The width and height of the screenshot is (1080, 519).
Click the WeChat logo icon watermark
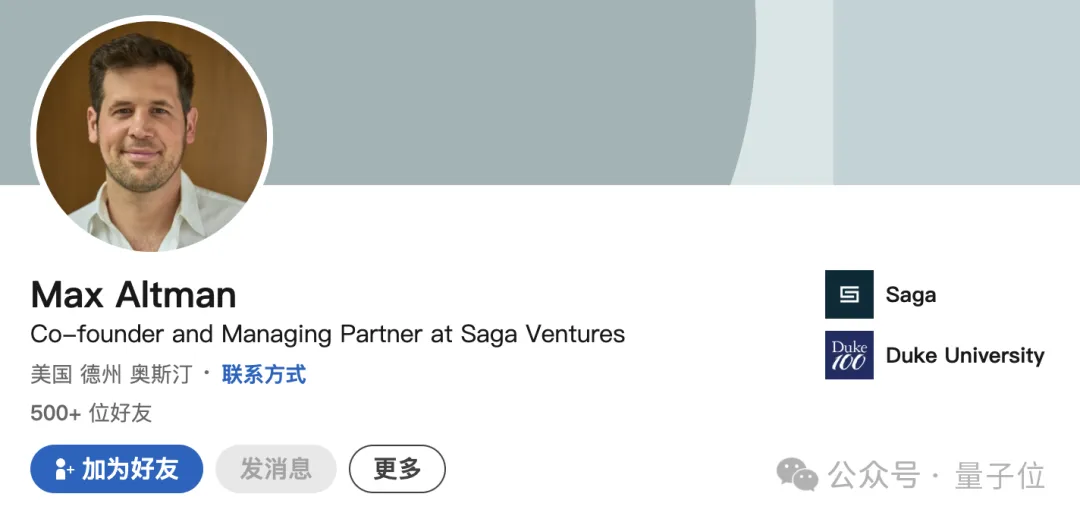pyautogui.click(x=797, y=475)
